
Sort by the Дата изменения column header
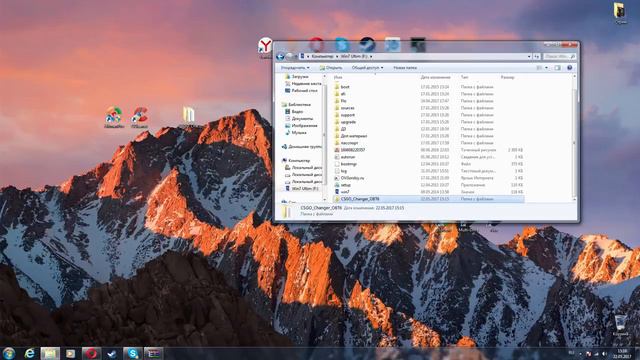point(436,77)
